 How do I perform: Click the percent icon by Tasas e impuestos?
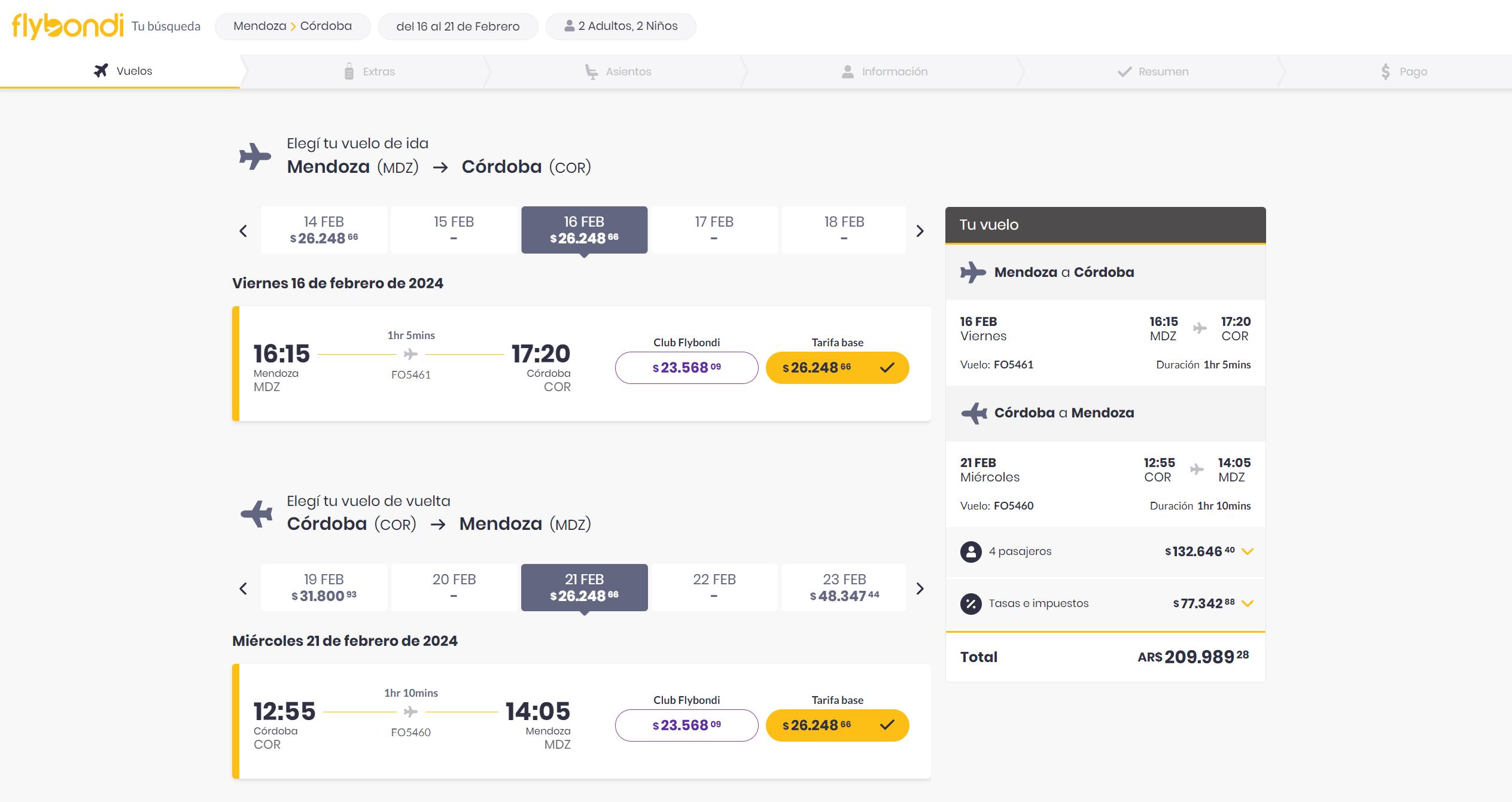click(x=971, y=603)
